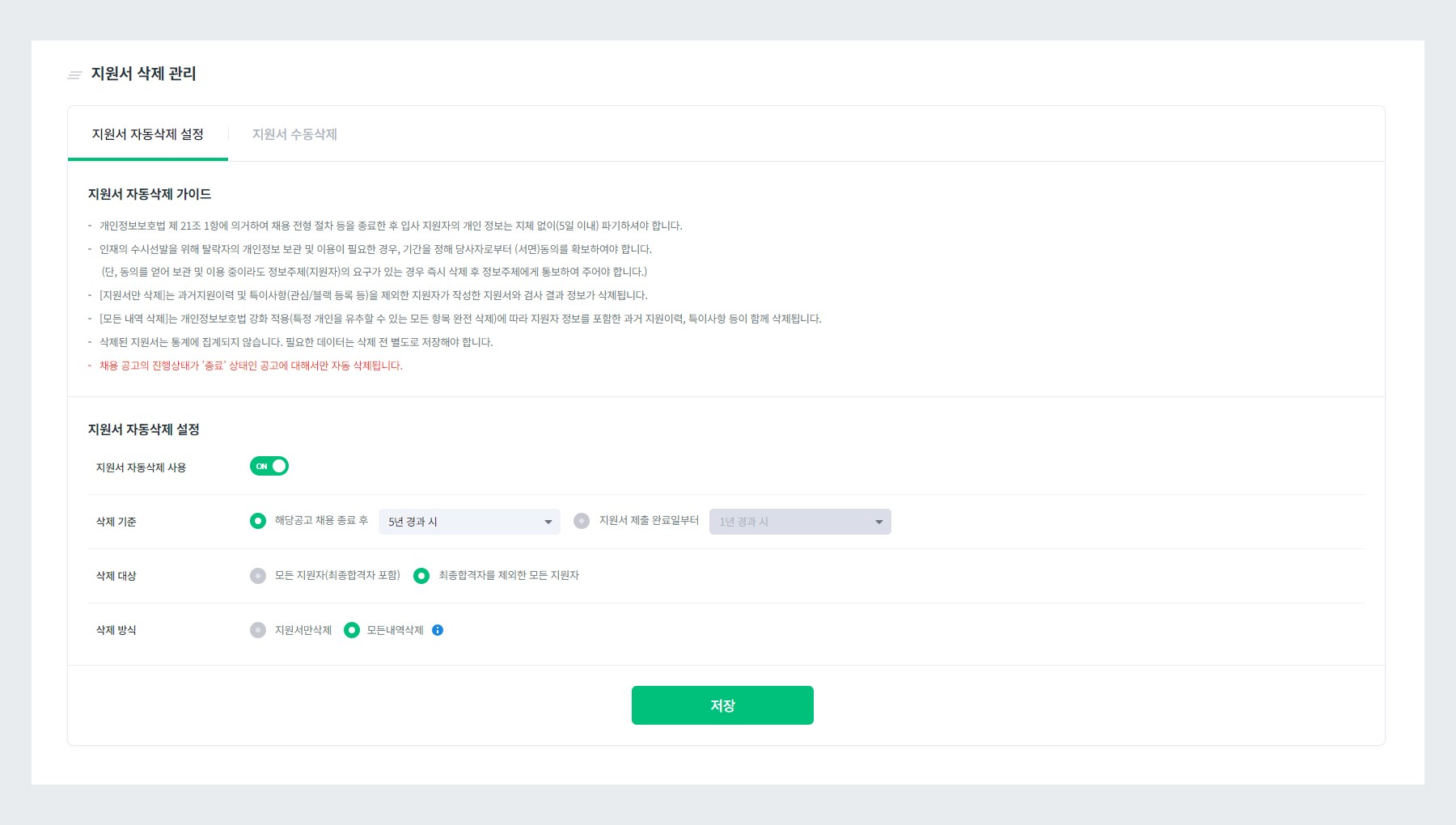Image resolution: width=1456 pixels, height=825 pixels.
Task: Toggle the 지원서 자동삭제 사용 ON switch
Action: pos(269,466)
